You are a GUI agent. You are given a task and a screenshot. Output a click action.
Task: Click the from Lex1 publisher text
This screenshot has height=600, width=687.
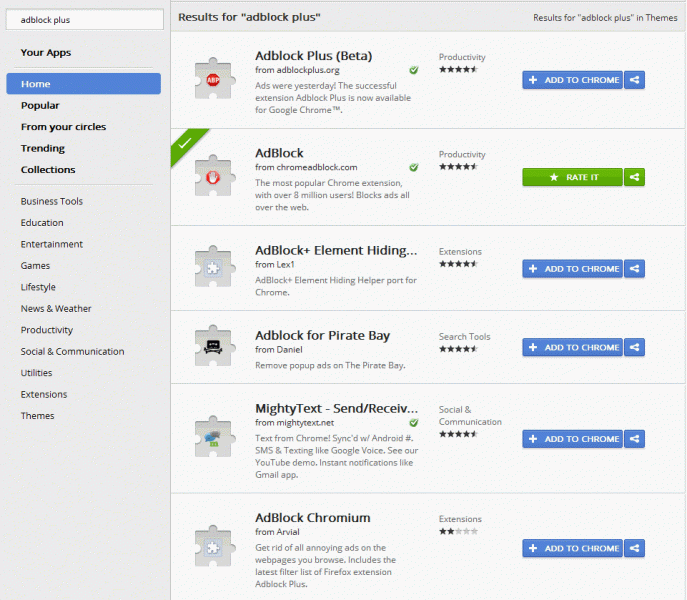(275, 265)
